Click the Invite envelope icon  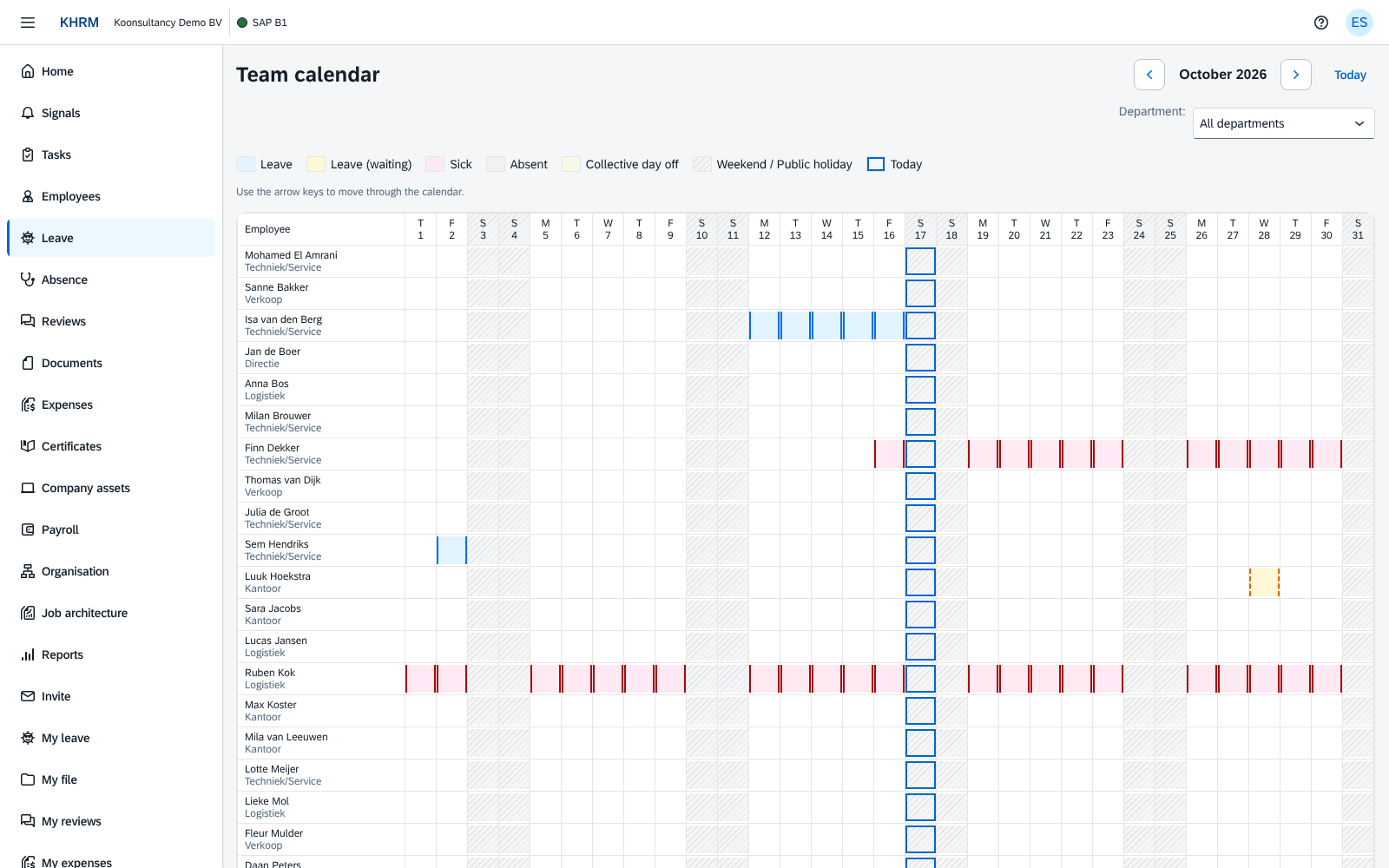pyautogui.click(x=28, y=696)
